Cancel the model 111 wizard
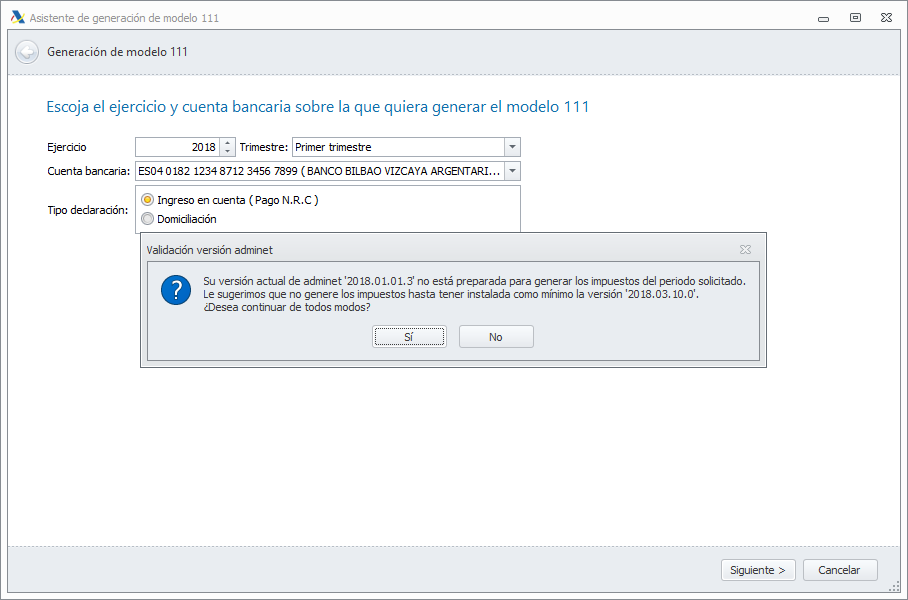The width and height of the screenshot is (908, 600). [840, 570]
